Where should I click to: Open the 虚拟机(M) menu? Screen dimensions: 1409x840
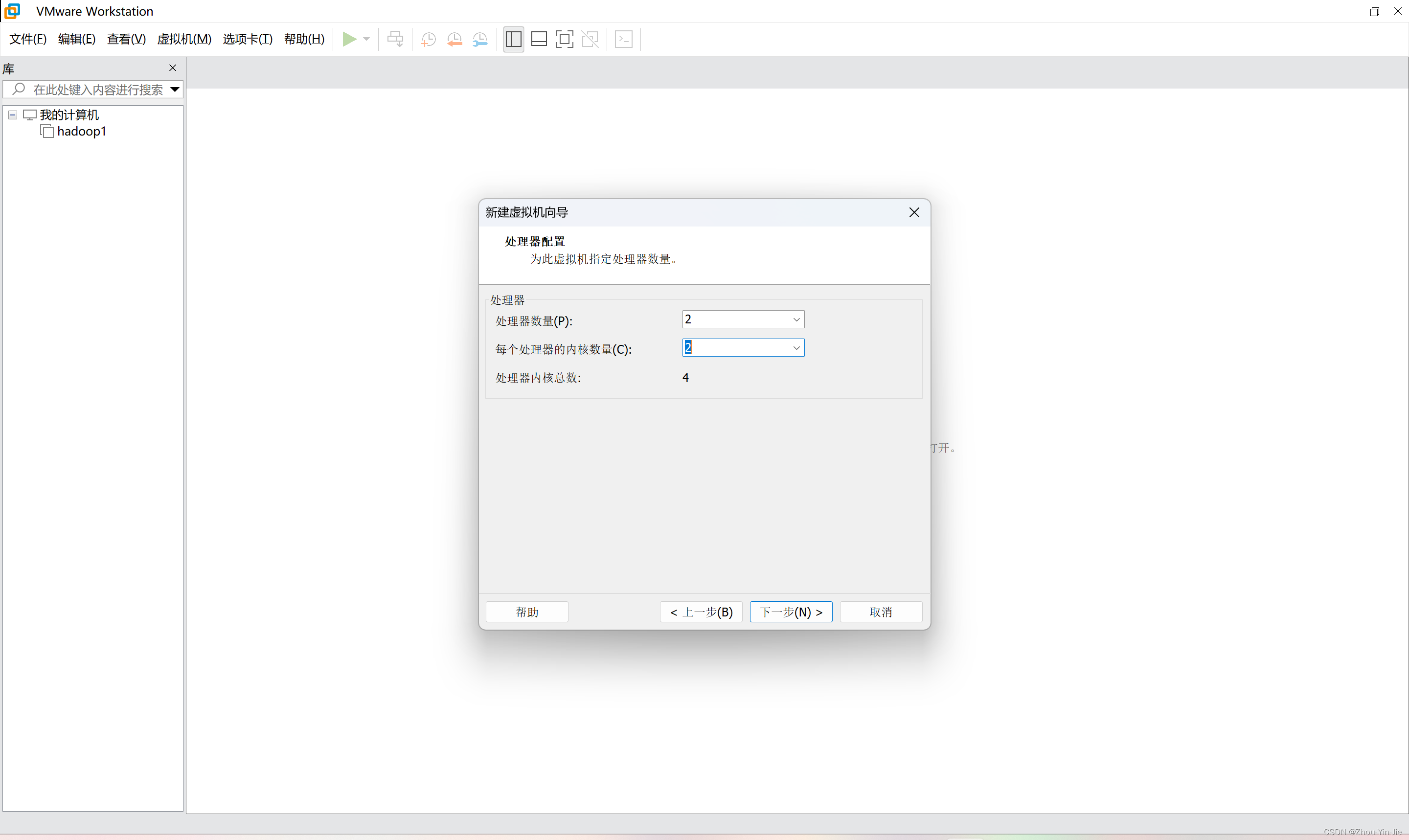184,39
